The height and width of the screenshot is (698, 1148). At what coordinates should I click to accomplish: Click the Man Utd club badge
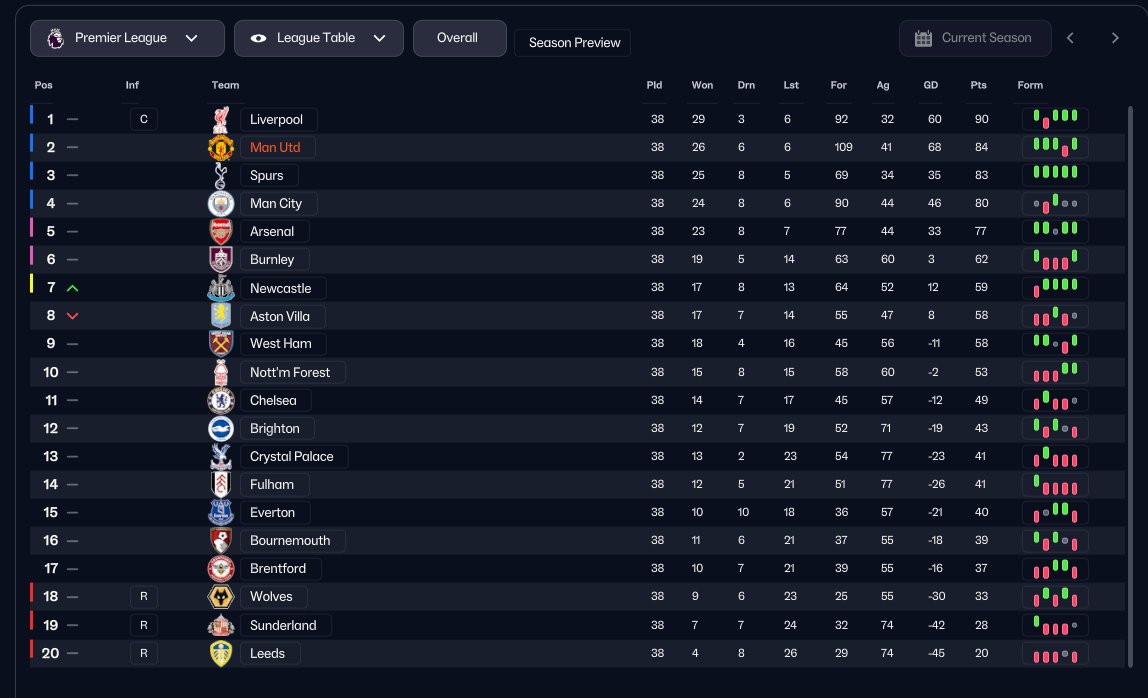coord(220,148)
